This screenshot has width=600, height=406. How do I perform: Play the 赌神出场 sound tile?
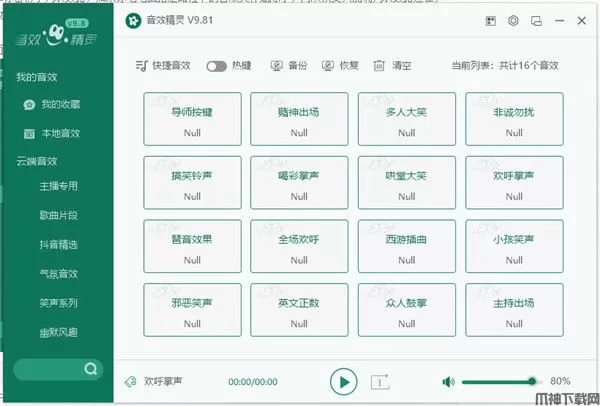[x=299, y=119]
